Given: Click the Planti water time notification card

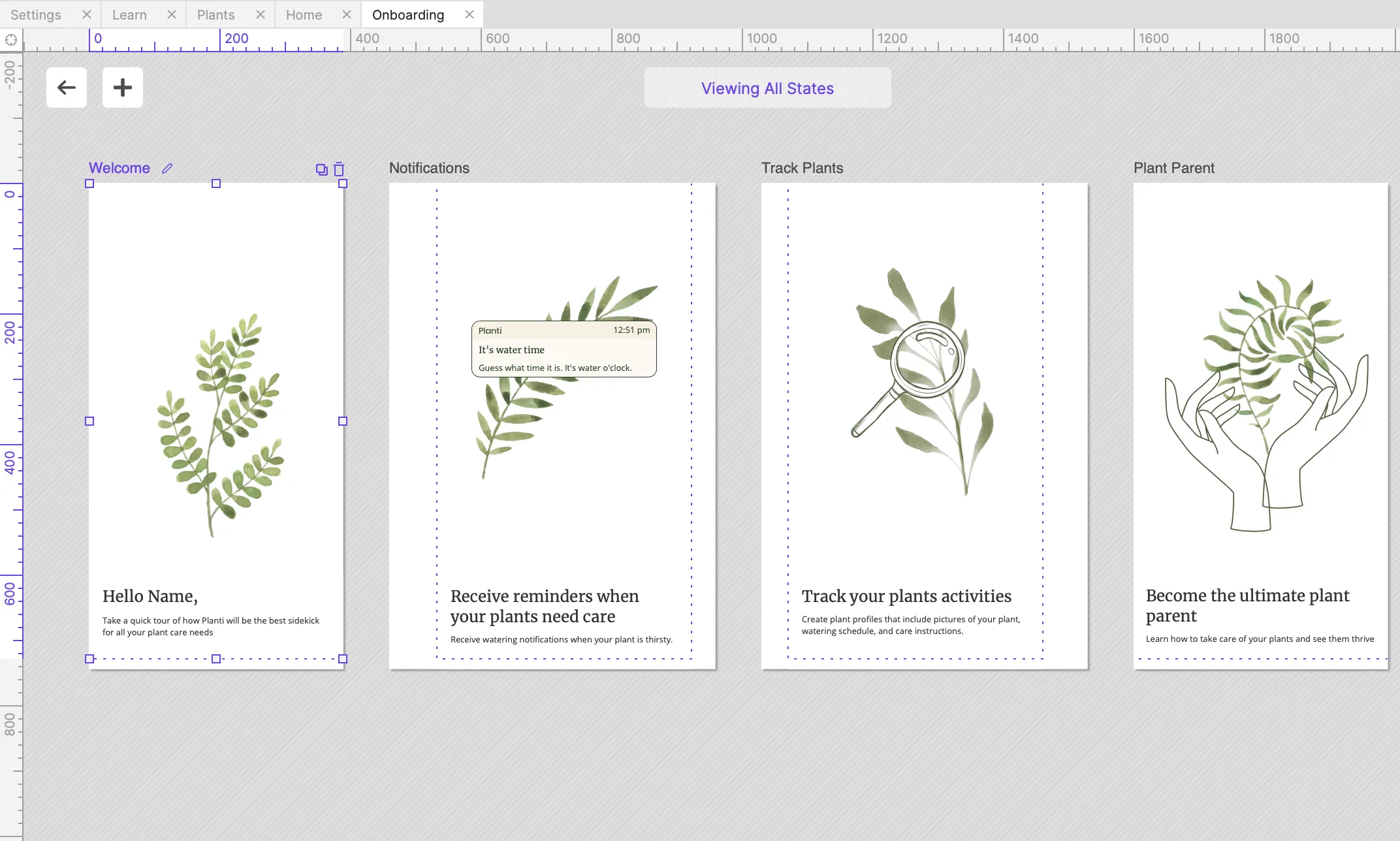Looking at the screenshot, I should [564, 349].
